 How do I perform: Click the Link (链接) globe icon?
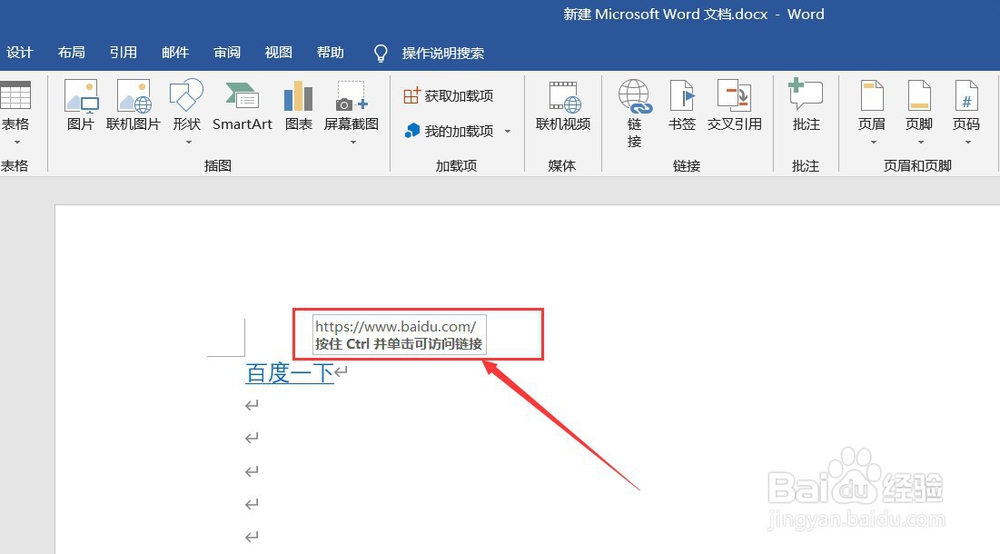[635, 97]
